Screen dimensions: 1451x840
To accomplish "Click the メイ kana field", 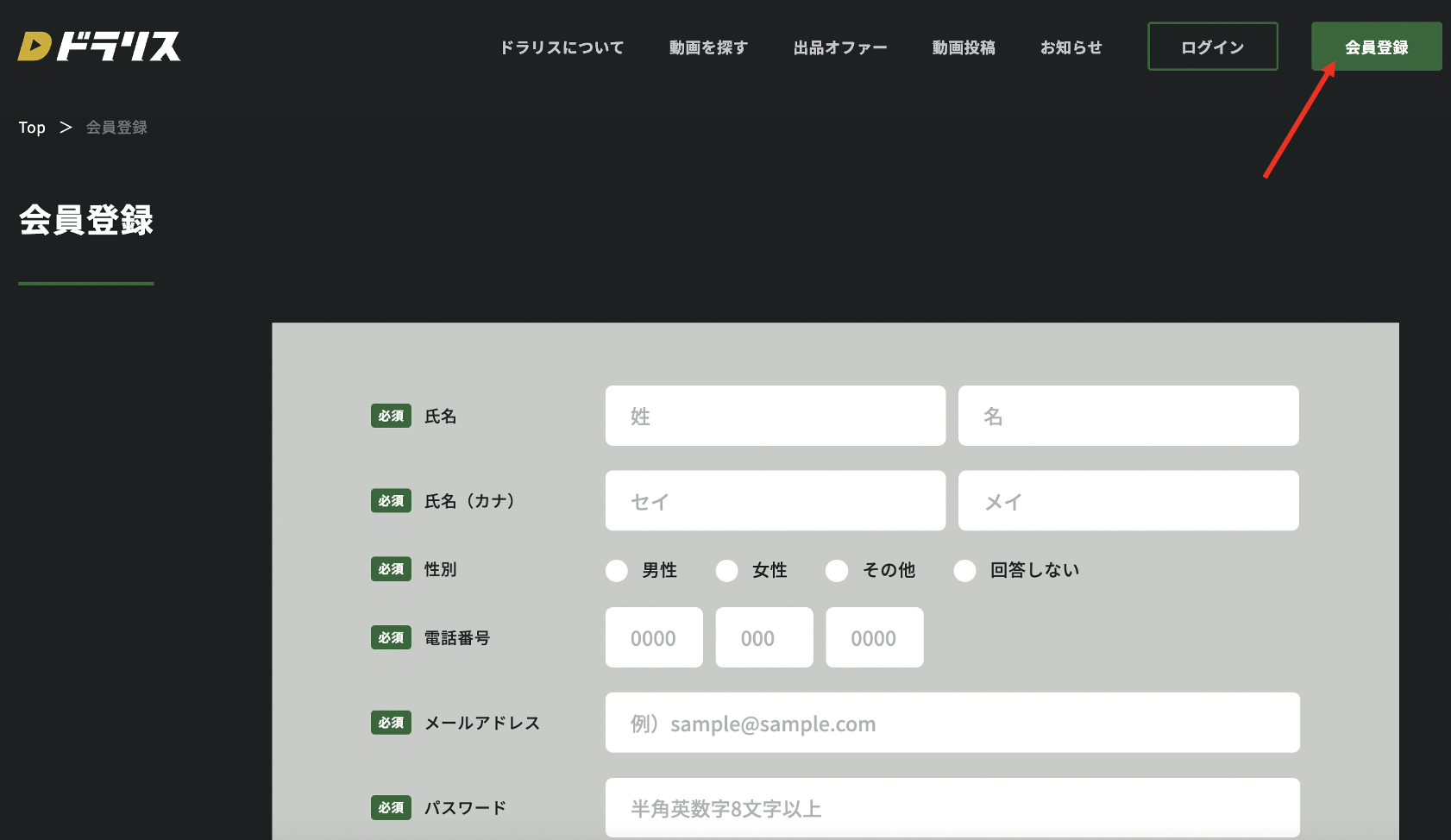I will (x=1128, y=500).
